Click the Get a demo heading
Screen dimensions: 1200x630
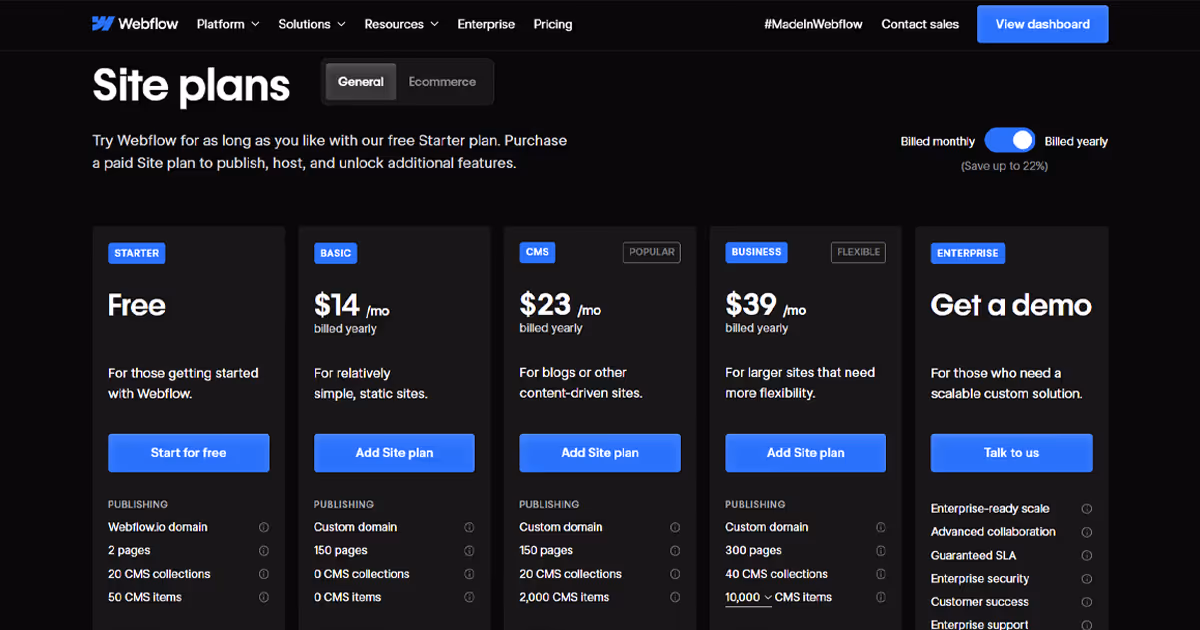pos(1011,305)
